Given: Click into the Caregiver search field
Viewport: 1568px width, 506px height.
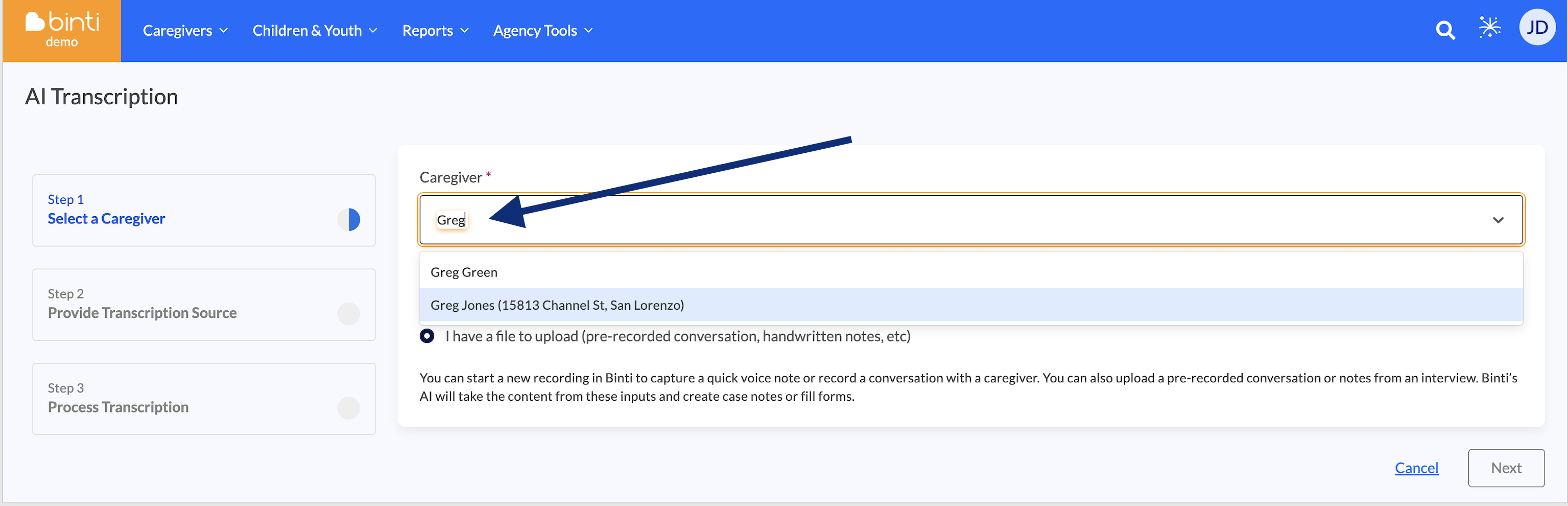Looking at the screenshot, I should coord(971,220).
